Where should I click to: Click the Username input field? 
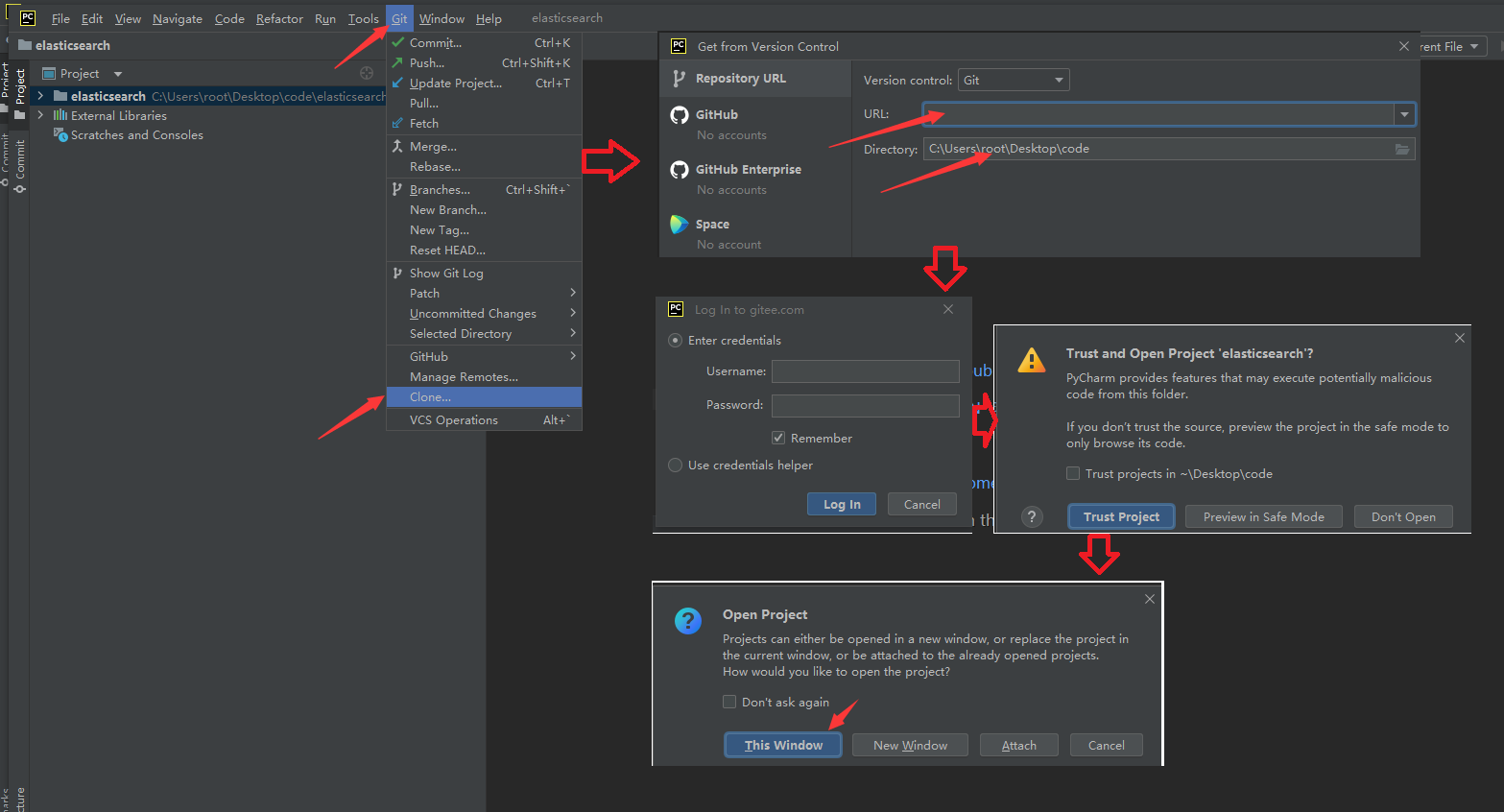coord(865,371)
